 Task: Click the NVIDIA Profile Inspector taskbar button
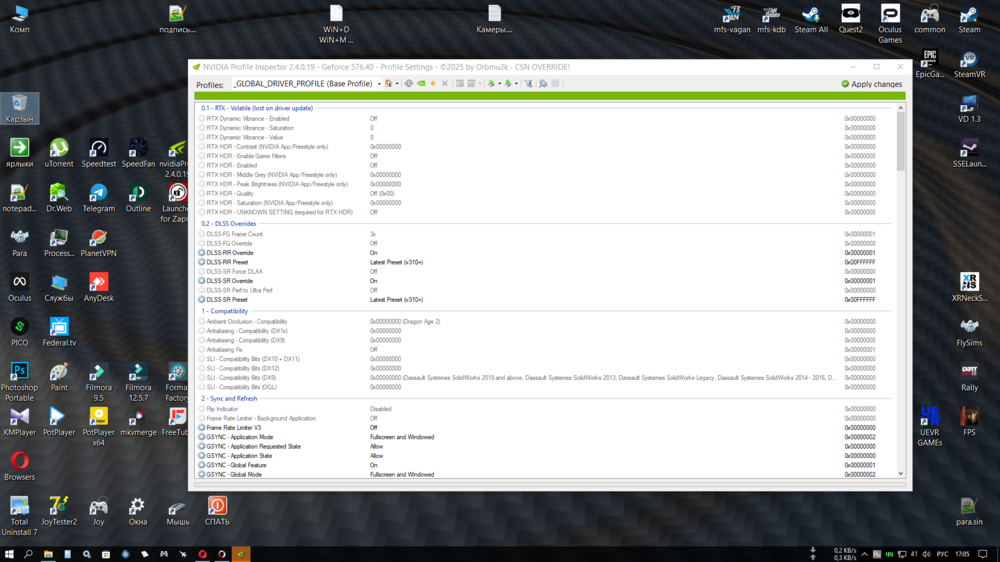tap(241, 554)
